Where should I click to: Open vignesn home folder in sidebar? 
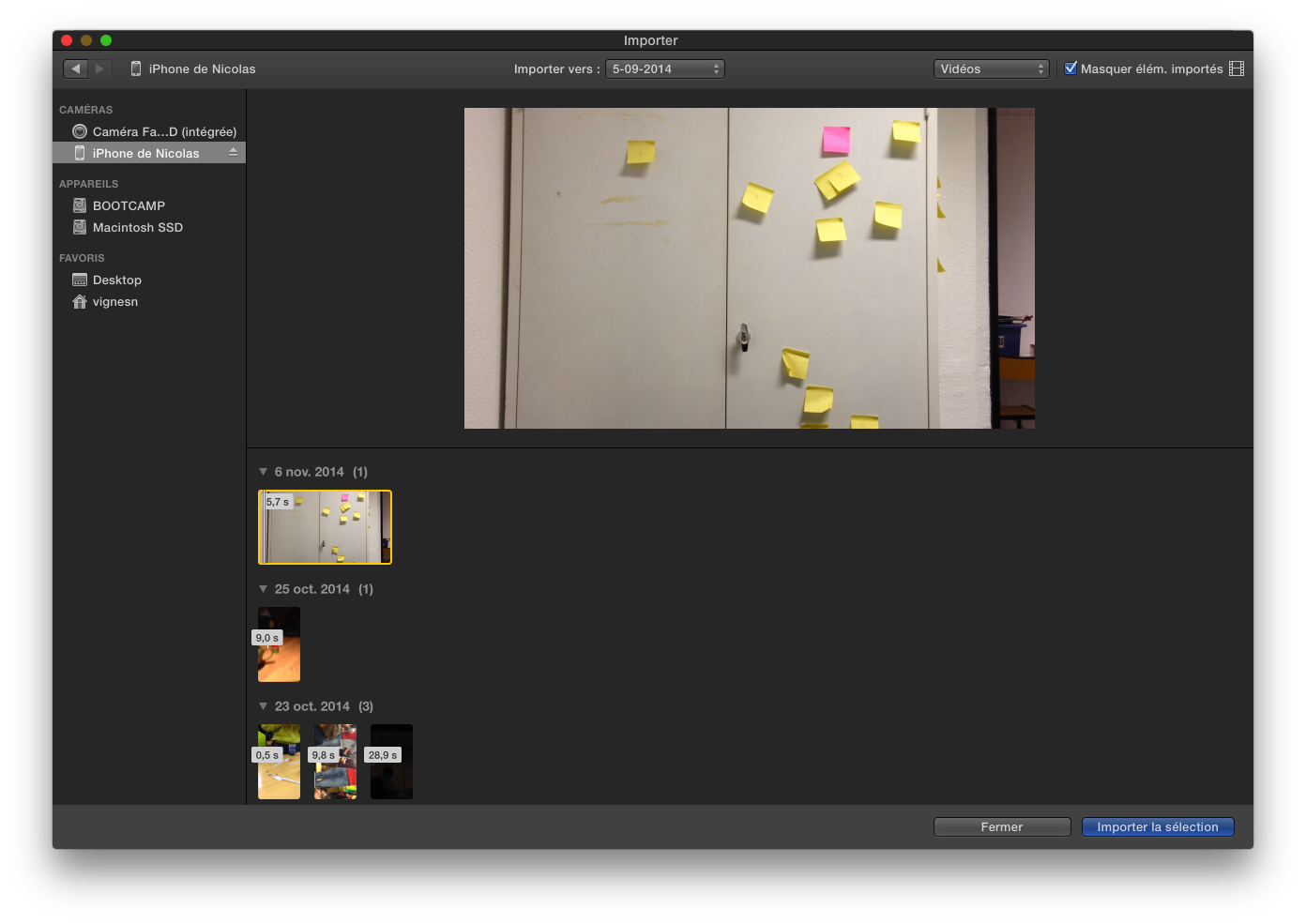pos(149,301)
